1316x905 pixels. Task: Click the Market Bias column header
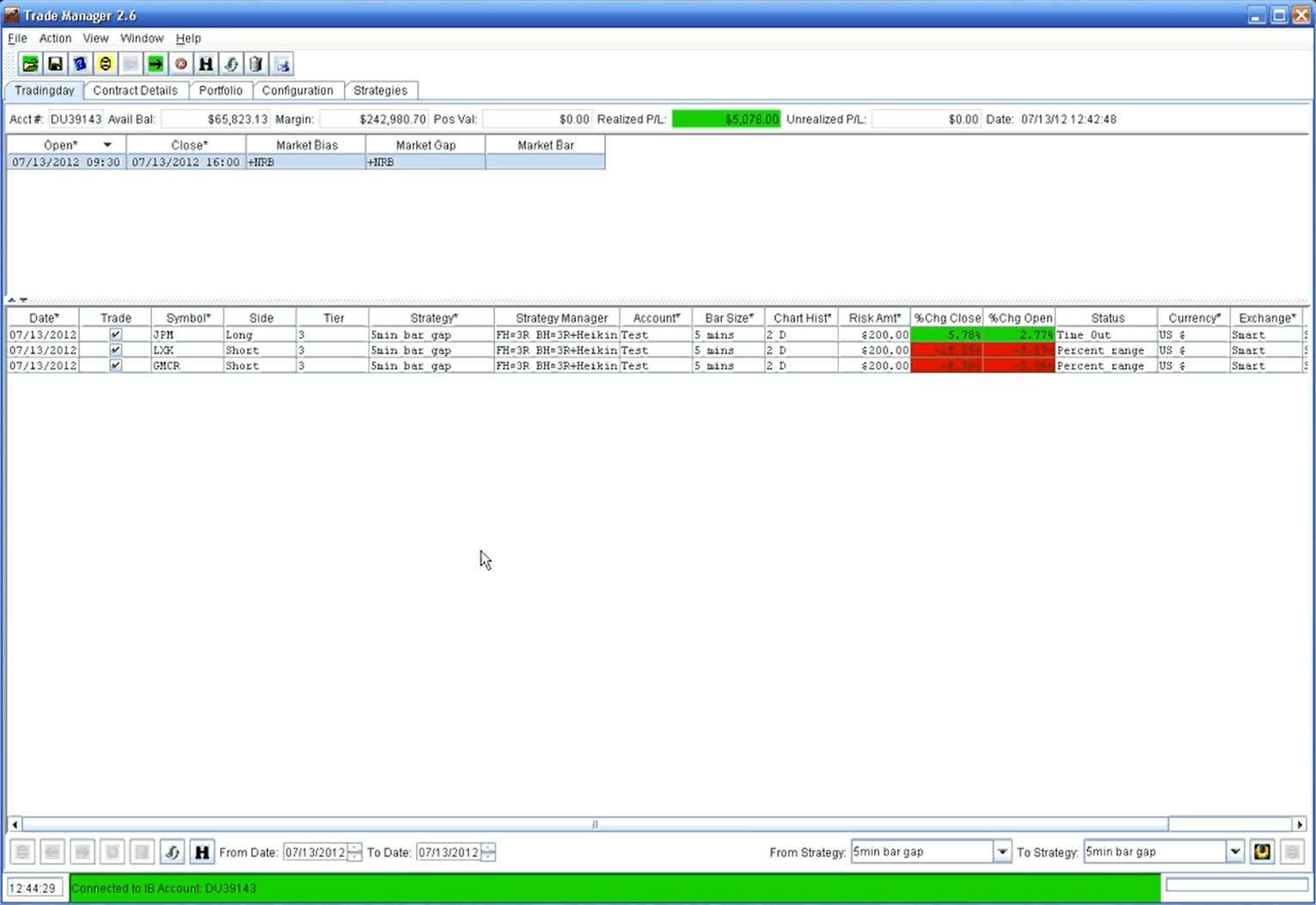pyautogui.click(x=307, y=145)
